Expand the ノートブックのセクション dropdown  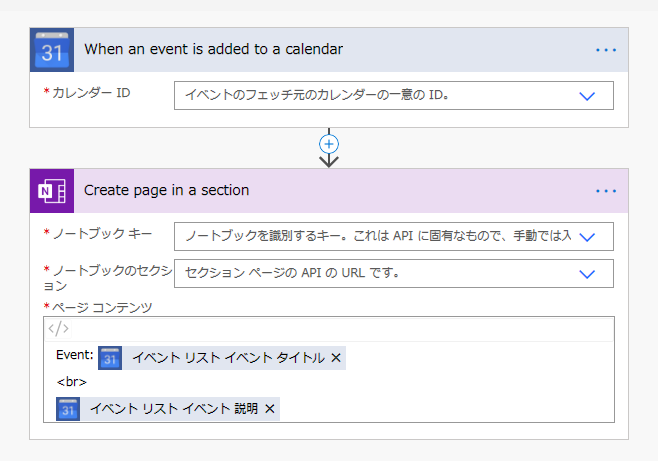click(x=587, y=274)
